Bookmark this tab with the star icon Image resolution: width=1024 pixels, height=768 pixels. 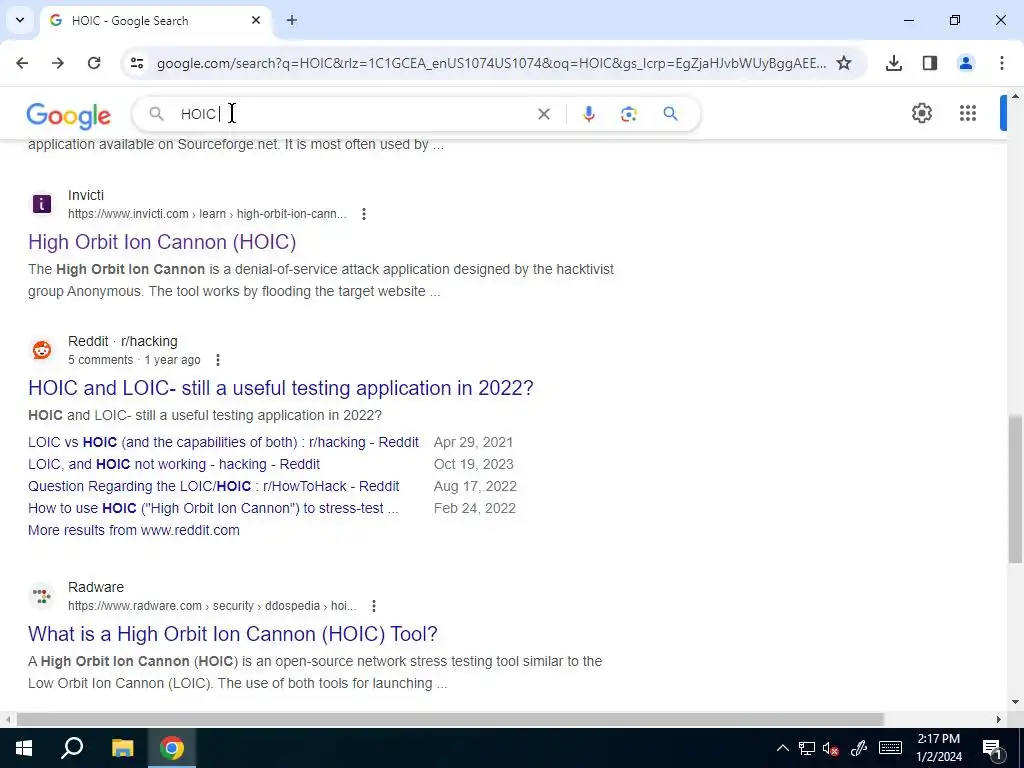[x=844, y=63]
